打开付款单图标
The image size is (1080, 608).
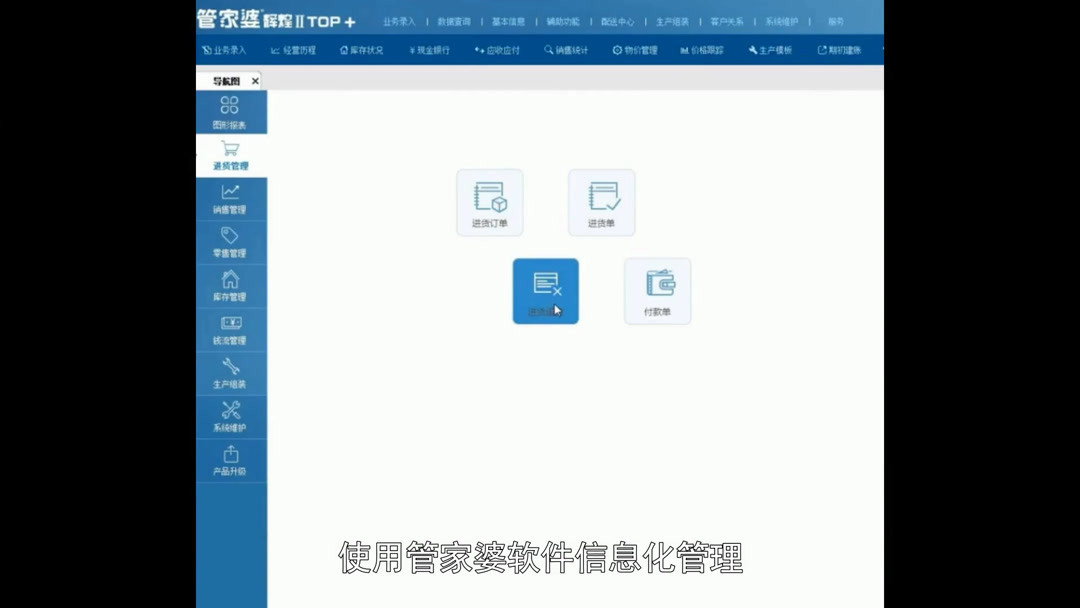[657, 291]
